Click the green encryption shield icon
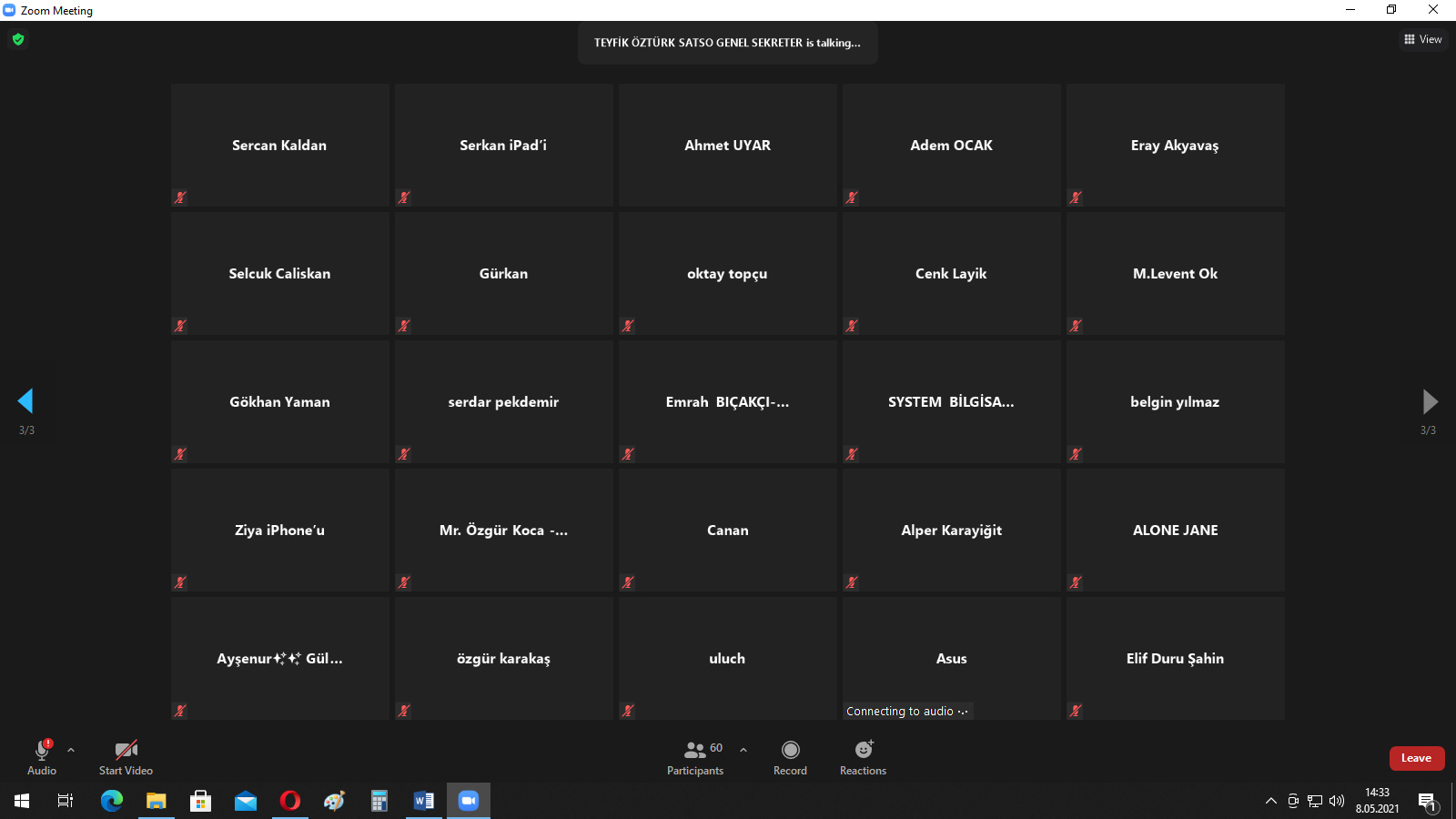Screen dimensions: 1456x819 (x=18, y=39)
